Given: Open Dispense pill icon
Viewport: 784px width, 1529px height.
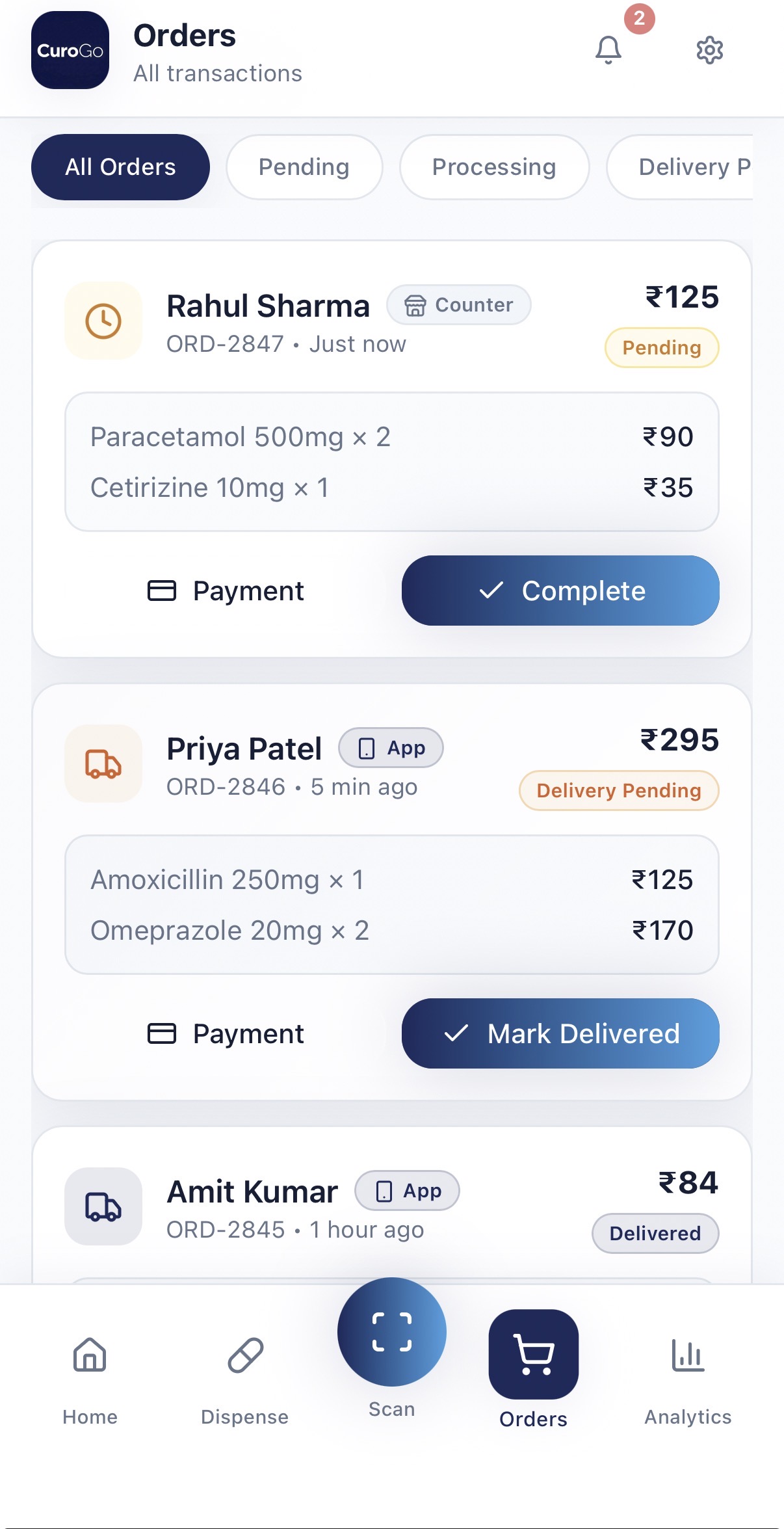Looking at the screenshot, I should pos(245,1356).
